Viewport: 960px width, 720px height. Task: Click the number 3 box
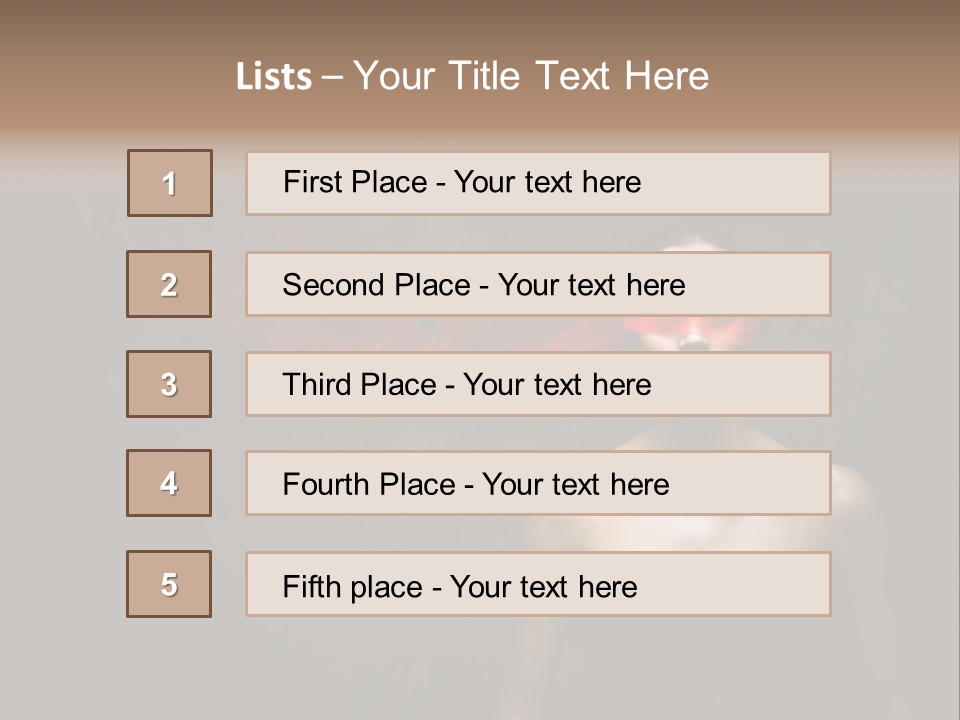click(x=169, y=384)
